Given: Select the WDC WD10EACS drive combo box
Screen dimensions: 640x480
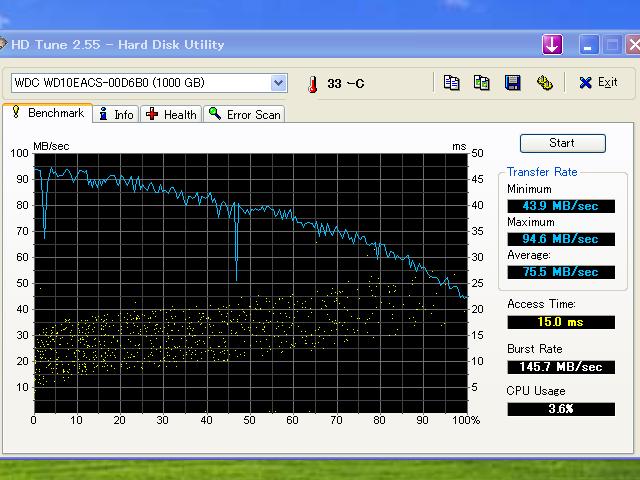Looking at the screenshot, I should click(x=149, y=83).
